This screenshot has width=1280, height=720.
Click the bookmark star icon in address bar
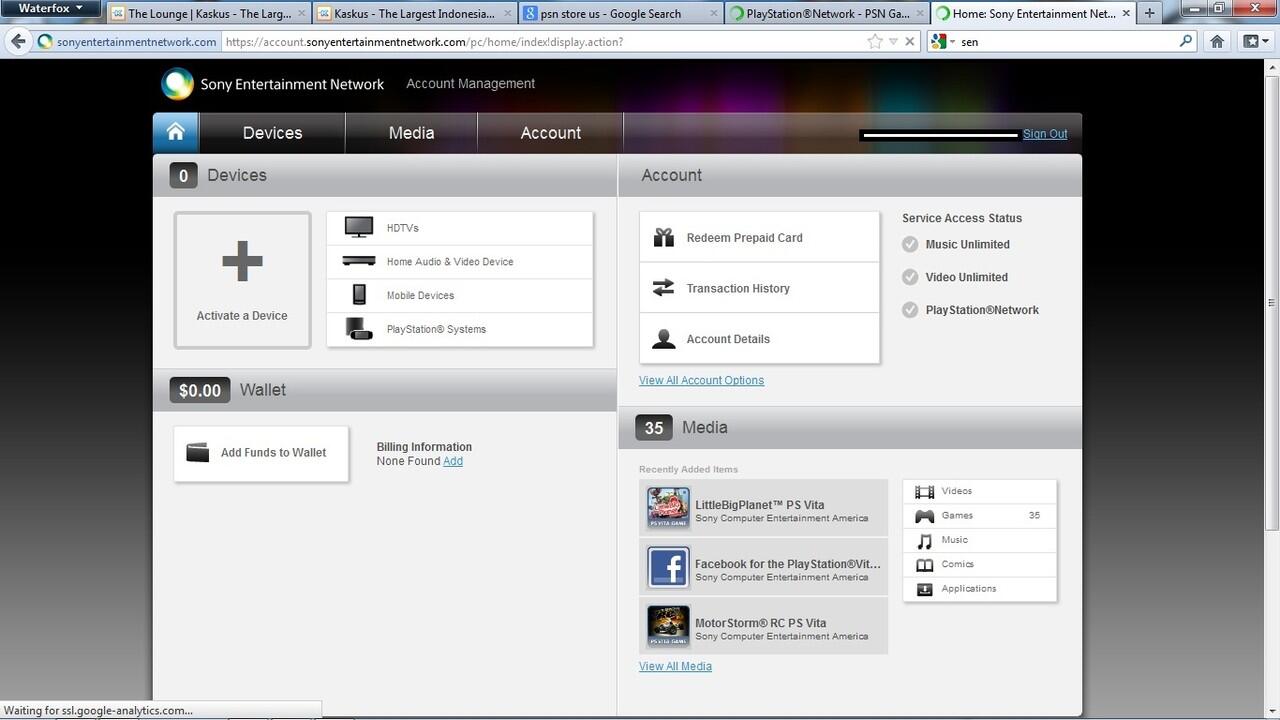[x=875, y=41]
